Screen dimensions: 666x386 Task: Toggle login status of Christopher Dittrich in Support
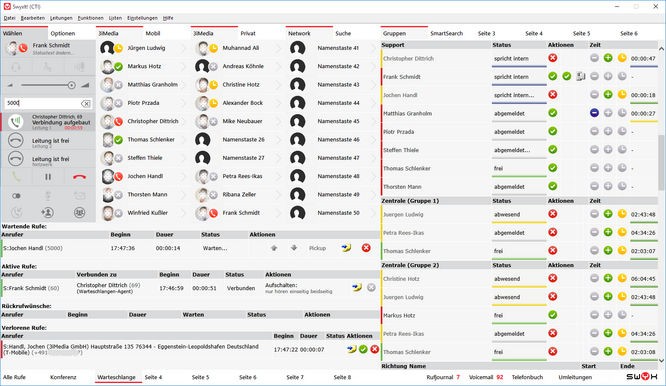point(553,58)
